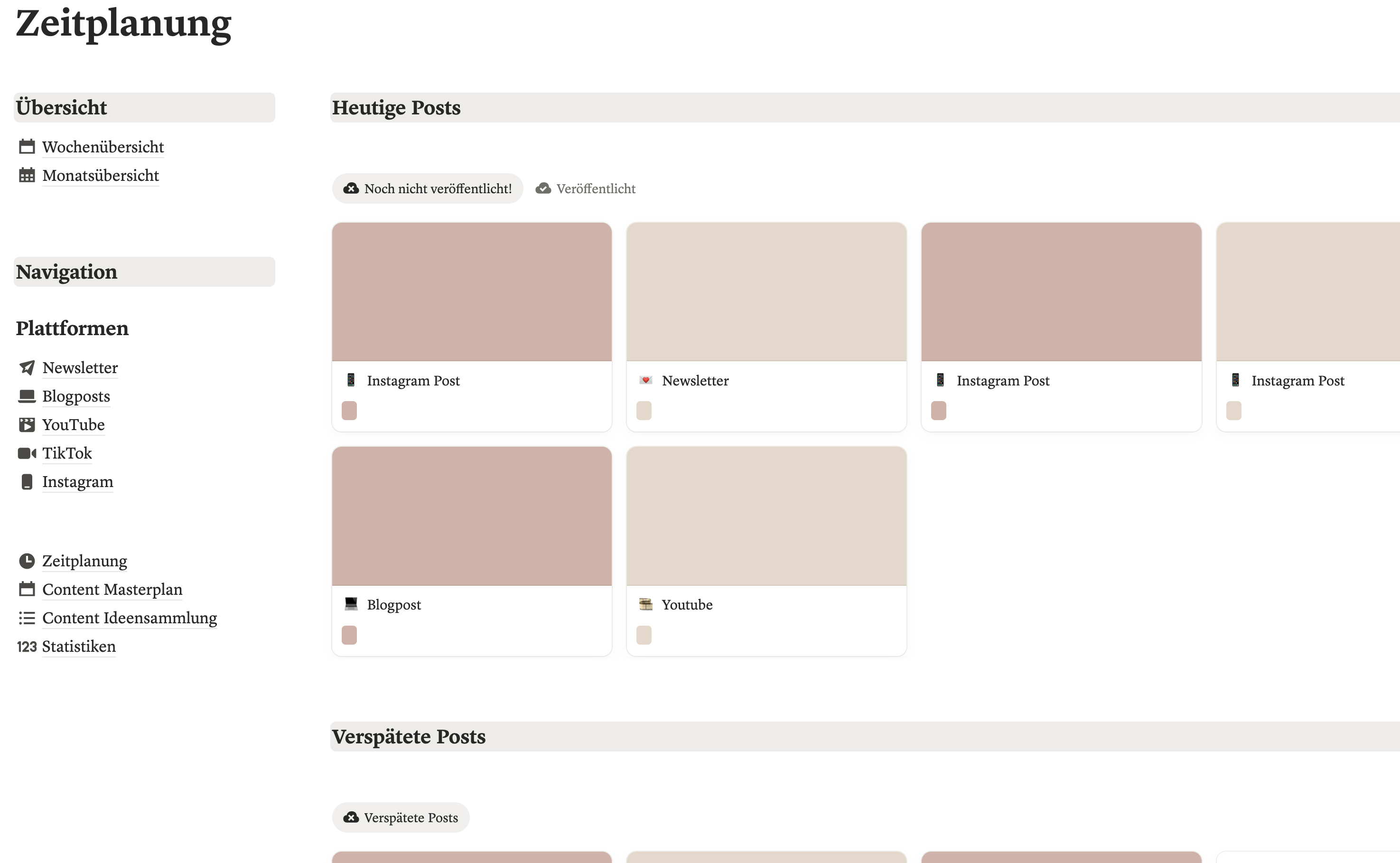Click the clapperboard icon beside YouTube
This screenshot has width=1400, height=863.
[x=27, y=425]
